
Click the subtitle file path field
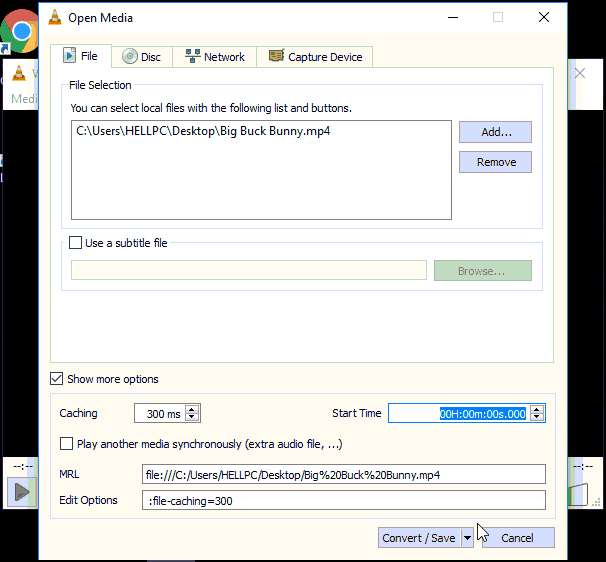[x=249, y=270]
